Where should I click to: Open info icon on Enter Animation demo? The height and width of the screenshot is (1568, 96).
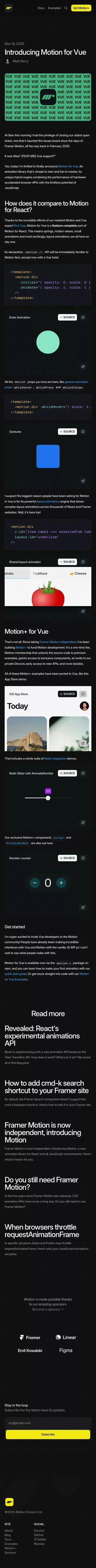[x=83, y=317]
